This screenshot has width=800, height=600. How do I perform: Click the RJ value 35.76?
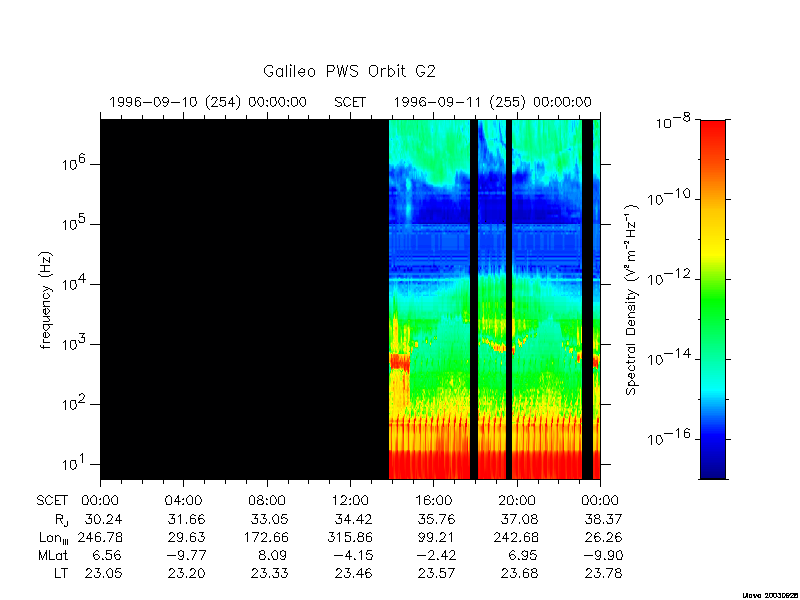point(437,519)
